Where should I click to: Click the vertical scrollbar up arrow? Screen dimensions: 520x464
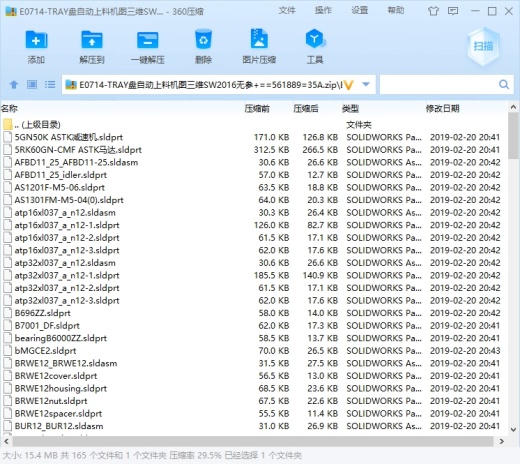click(513, 108)
